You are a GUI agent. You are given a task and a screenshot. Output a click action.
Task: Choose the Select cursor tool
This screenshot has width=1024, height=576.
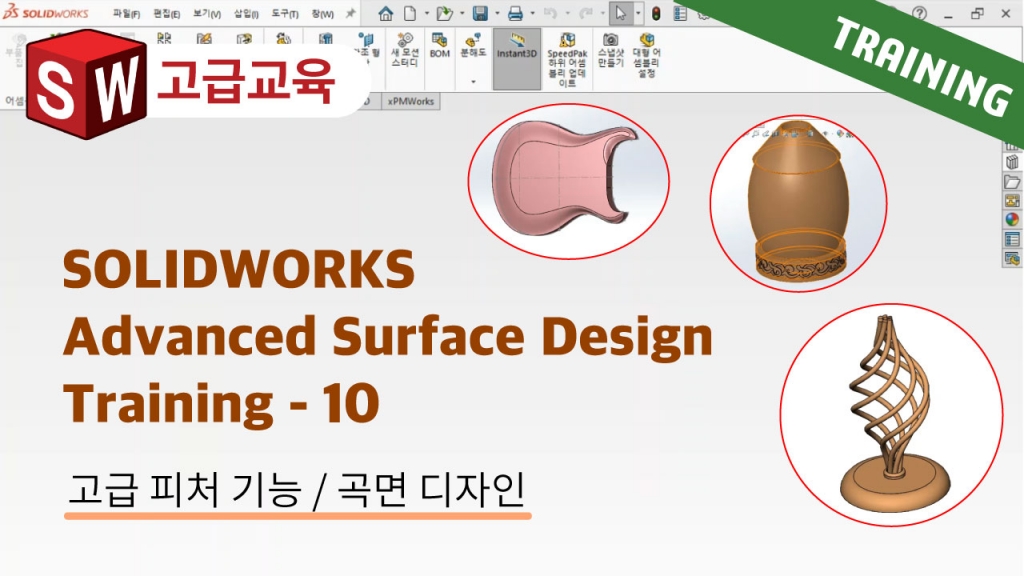(620, 13)
